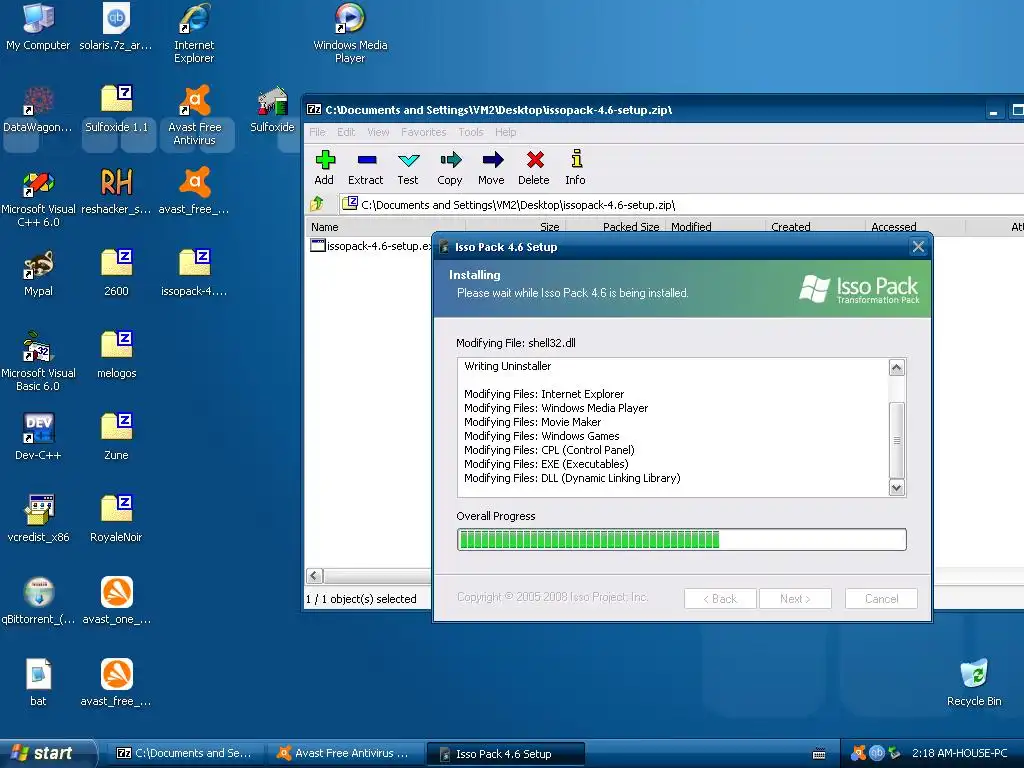The height and width of the screenshot is (768, 1024).
Task: Open Avast Free Antivirus desktop shortcut
Action: (194, 116)
